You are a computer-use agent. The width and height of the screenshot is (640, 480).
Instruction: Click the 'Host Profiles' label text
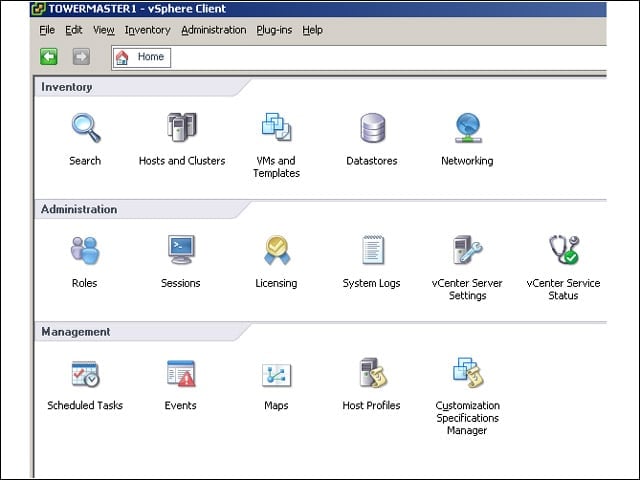point(371,405)
